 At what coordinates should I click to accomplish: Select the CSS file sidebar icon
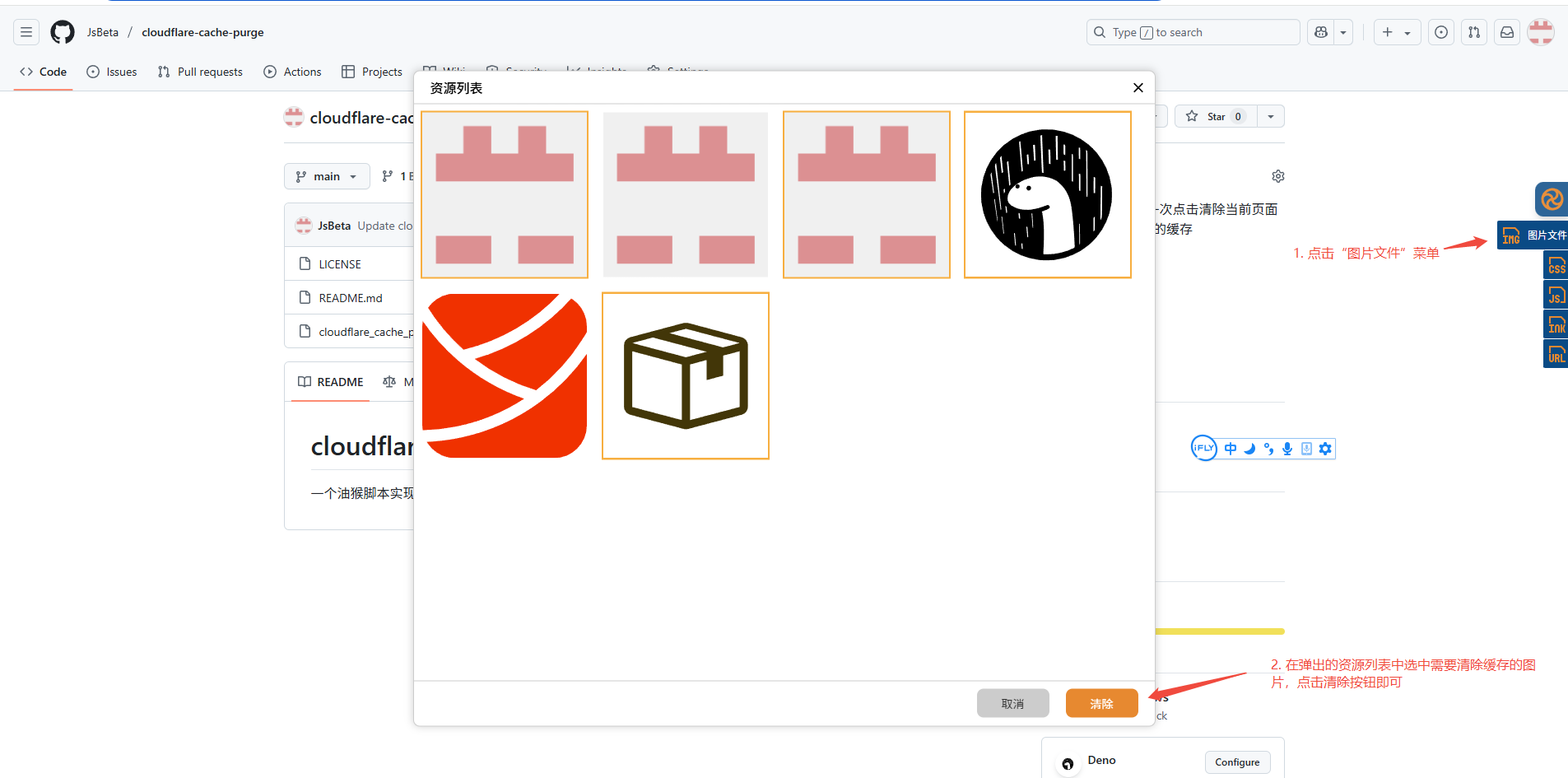tap(1556, 265)
